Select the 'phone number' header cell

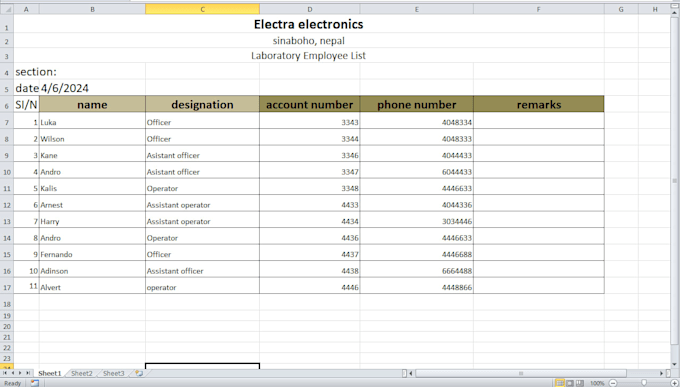coord(416,105)
